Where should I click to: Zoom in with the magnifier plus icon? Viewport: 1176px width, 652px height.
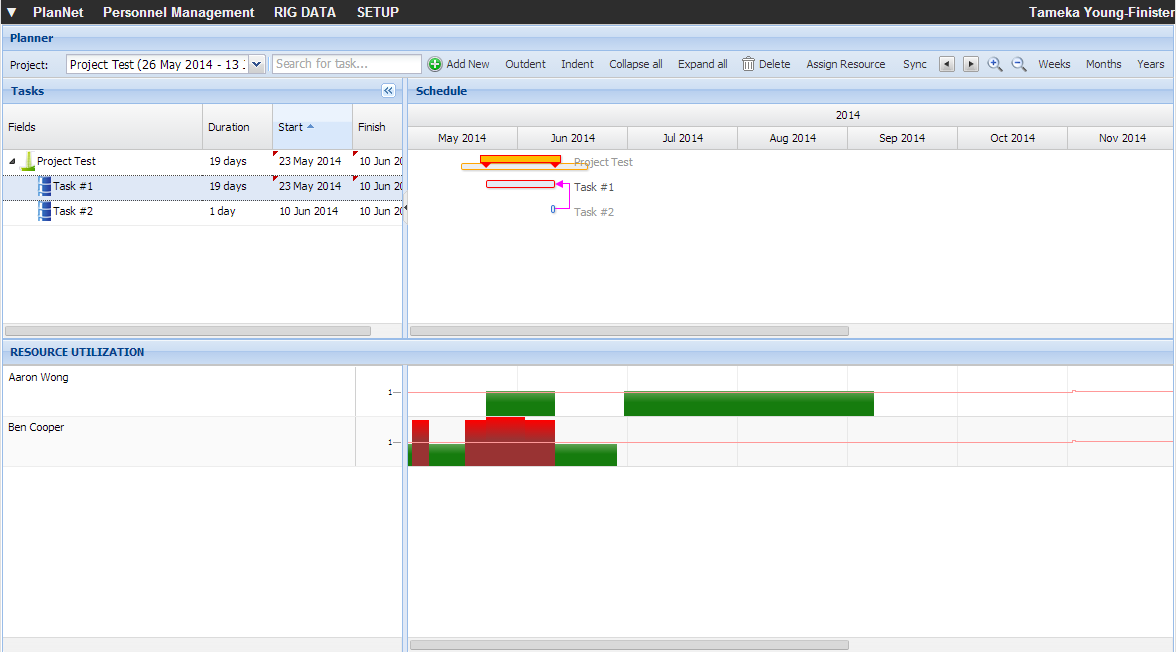point(995,64)
